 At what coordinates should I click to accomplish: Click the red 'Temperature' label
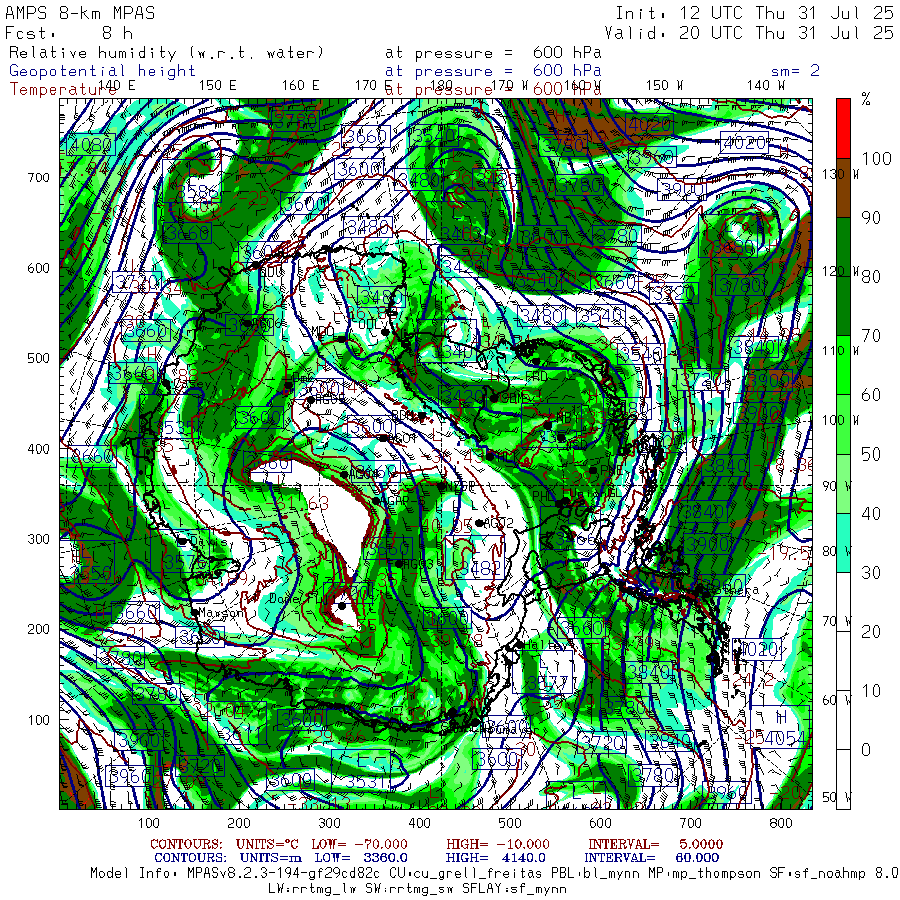coord(63,90)
